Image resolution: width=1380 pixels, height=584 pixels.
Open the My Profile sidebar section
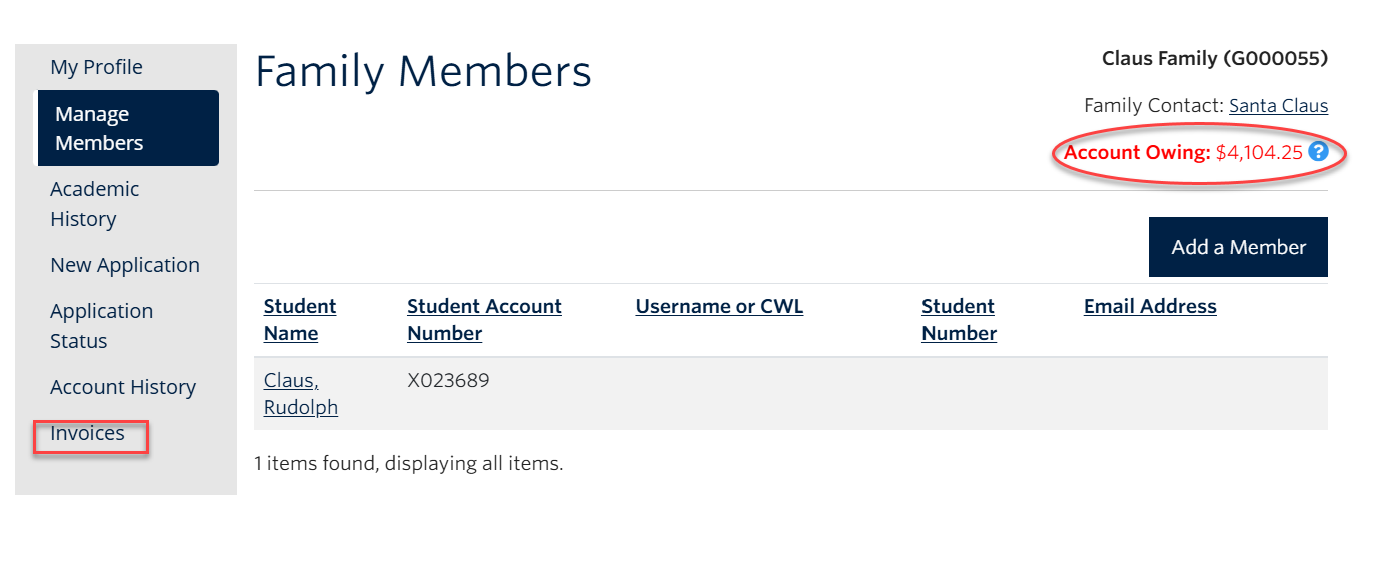96,66
